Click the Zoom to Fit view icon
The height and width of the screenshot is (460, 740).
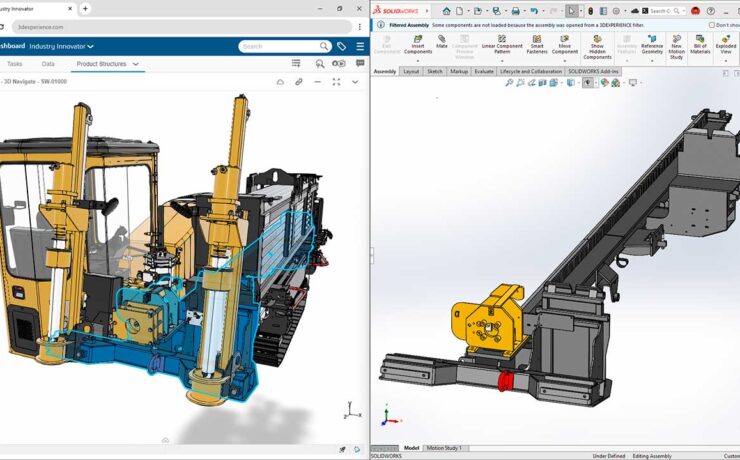tap(509, 83)
